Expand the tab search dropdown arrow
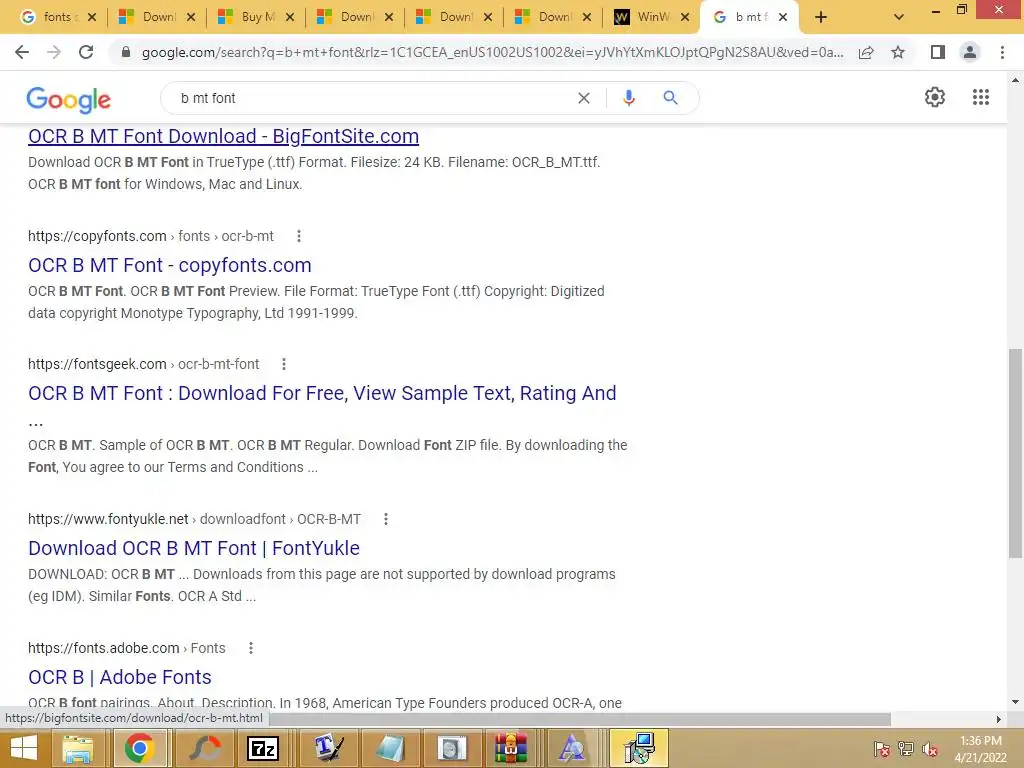The image size is (1024, 768). (x=899, y=18)
